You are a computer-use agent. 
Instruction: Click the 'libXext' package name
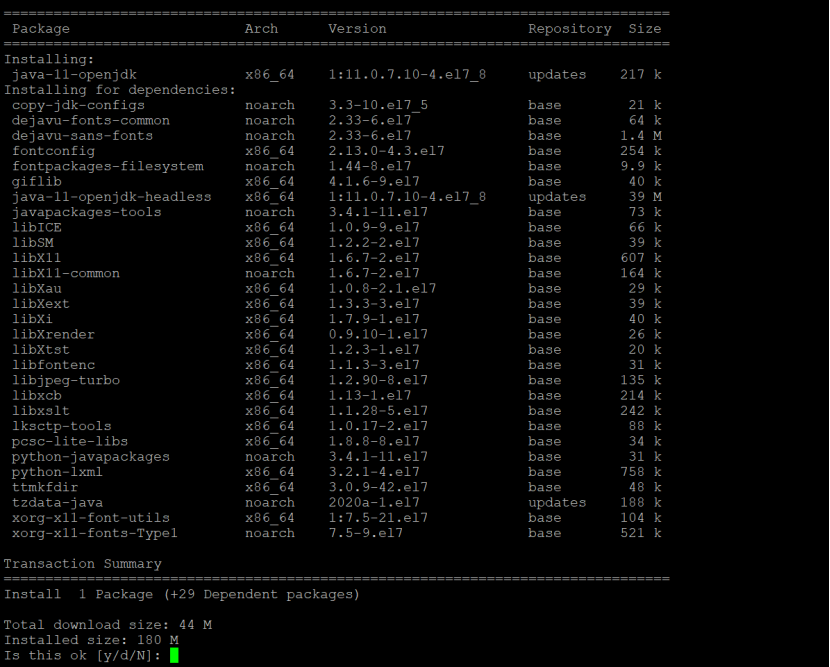point(41,304)
